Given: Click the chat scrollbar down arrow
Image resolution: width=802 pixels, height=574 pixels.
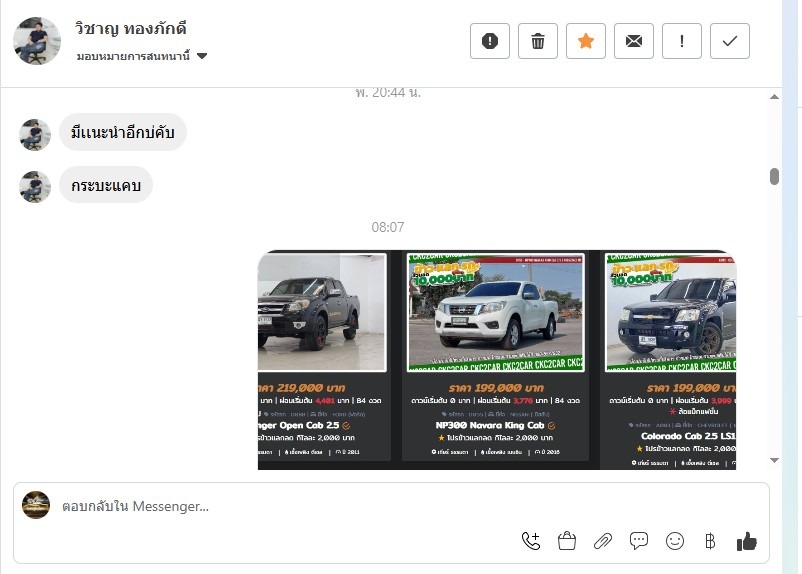Looking at the screenshot, I should [x=774, y=460].
